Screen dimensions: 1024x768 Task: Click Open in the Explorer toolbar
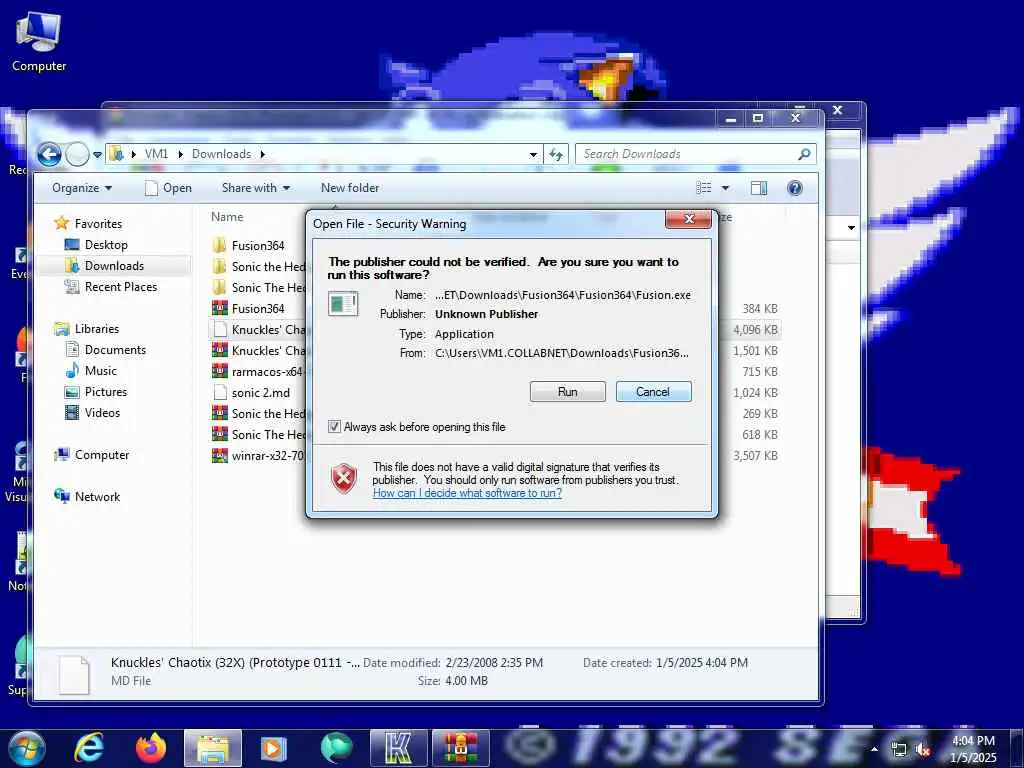pos(168,188)
